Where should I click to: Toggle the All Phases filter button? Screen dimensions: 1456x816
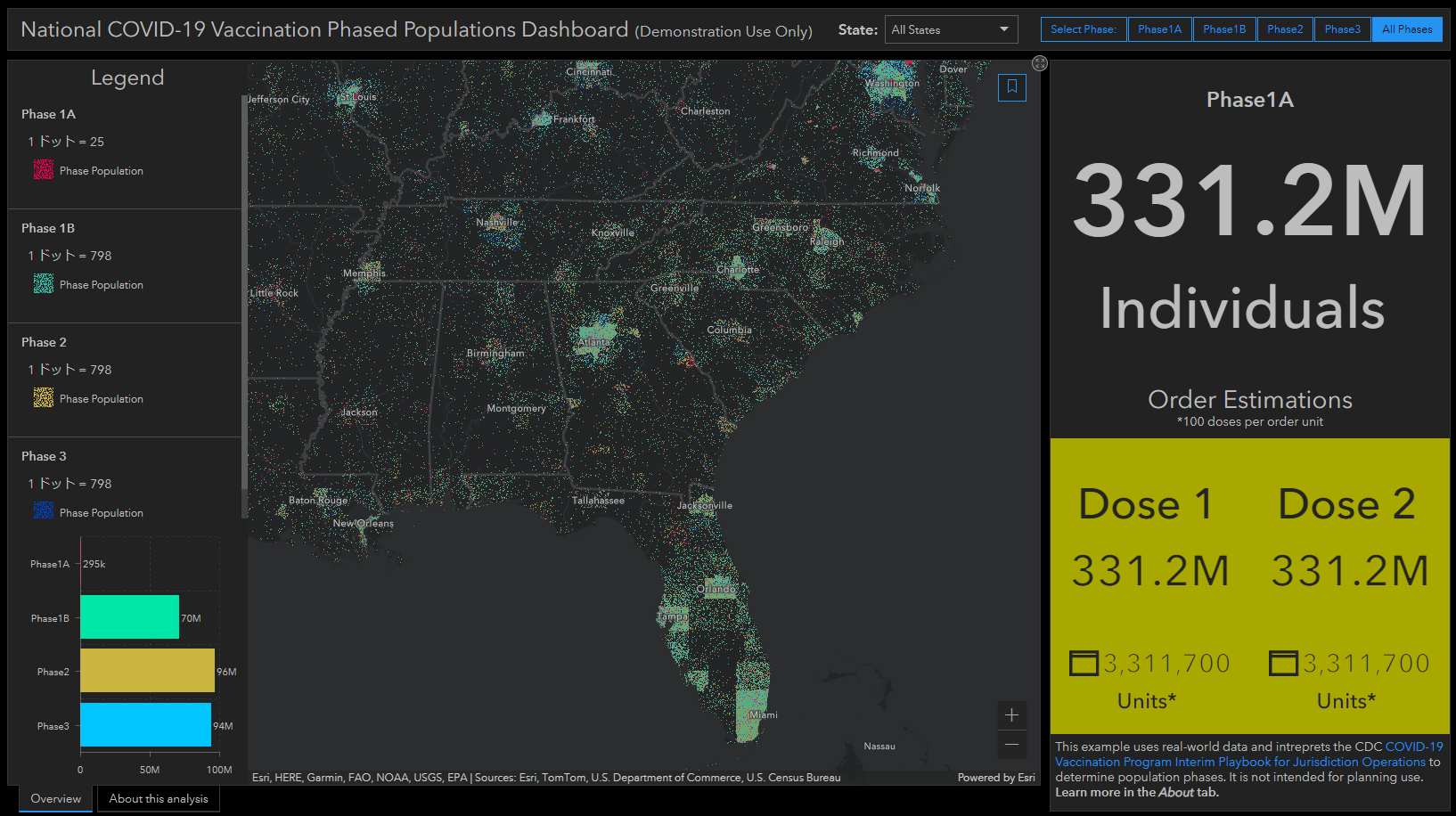point(1406,29)
